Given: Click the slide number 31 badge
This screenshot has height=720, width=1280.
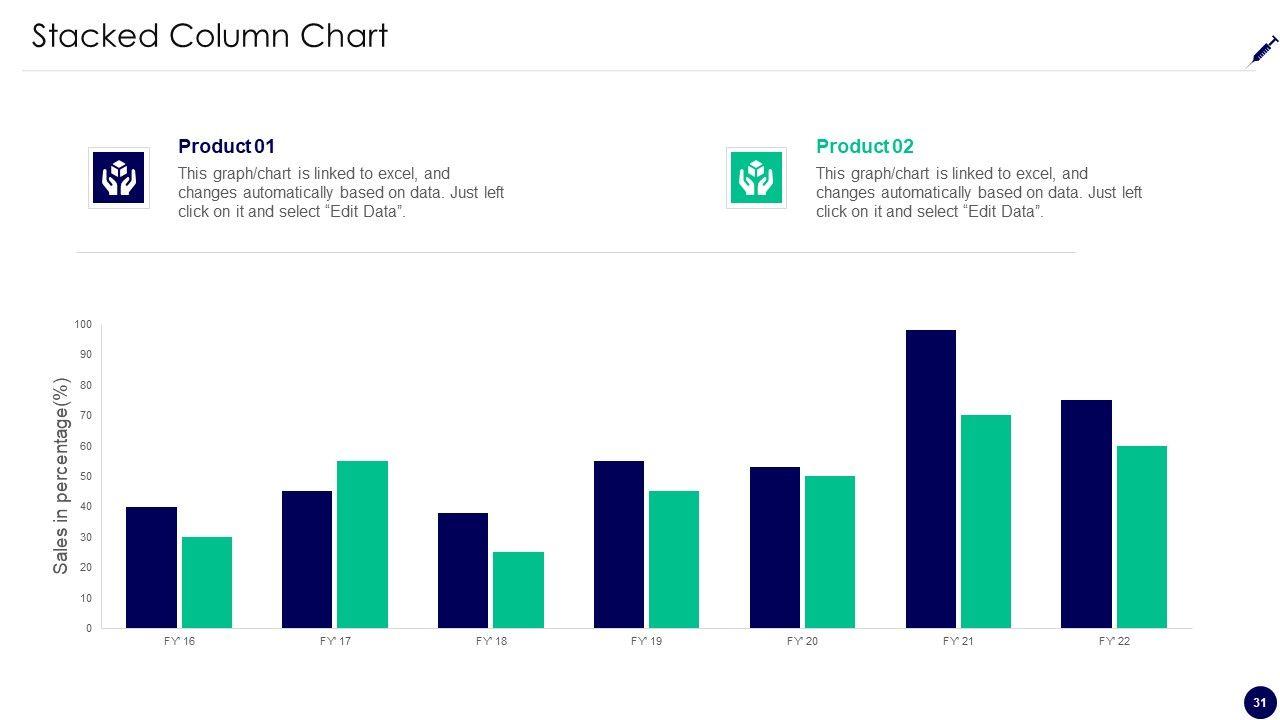Looking at the screenshot, I should (1260, 703).
